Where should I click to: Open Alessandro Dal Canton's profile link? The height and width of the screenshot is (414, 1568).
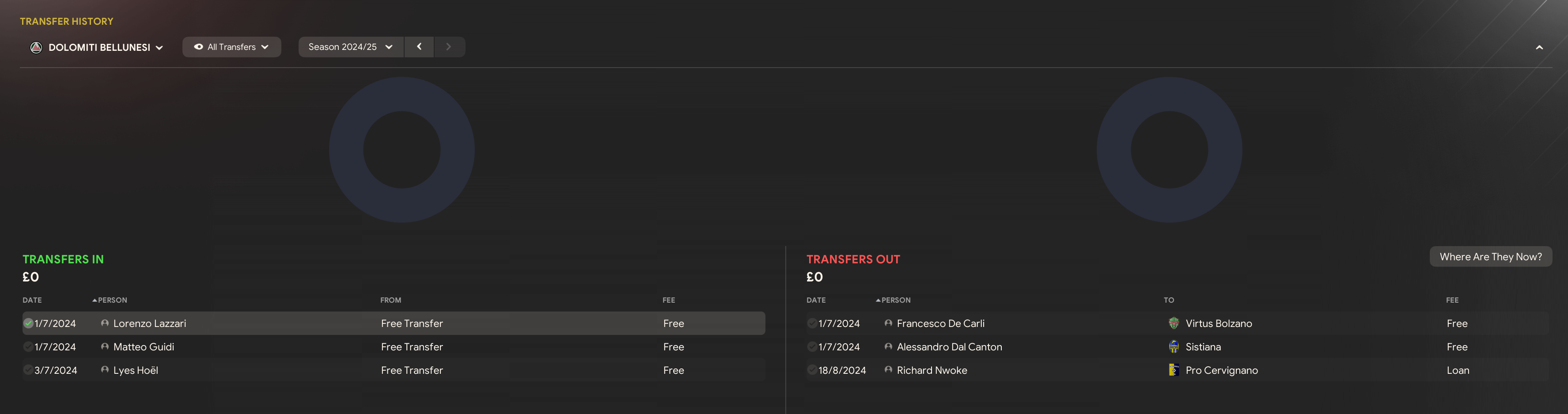coord(949,347)
